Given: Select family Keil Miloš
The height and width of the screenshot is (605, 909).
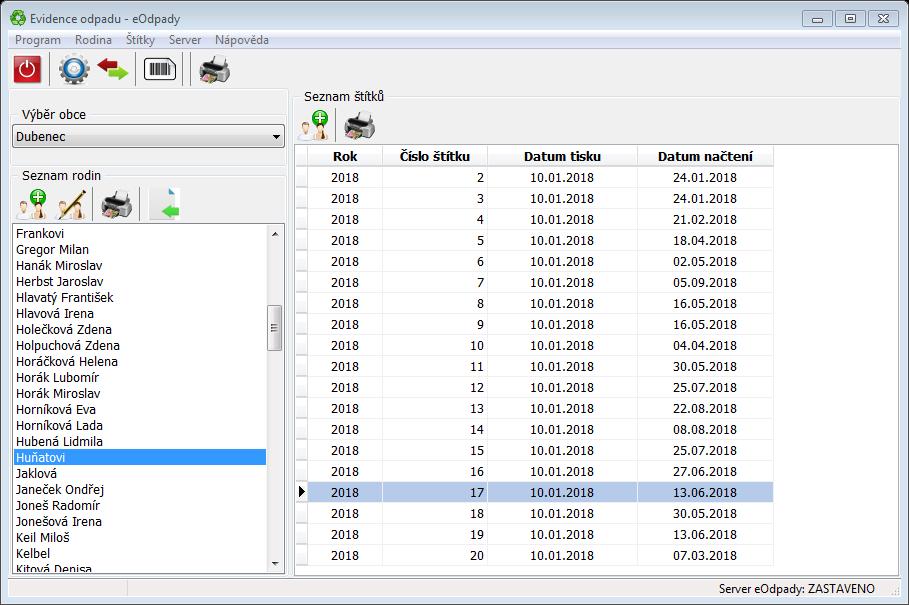Looking at the screenshot, I should (x=140, y=538).
